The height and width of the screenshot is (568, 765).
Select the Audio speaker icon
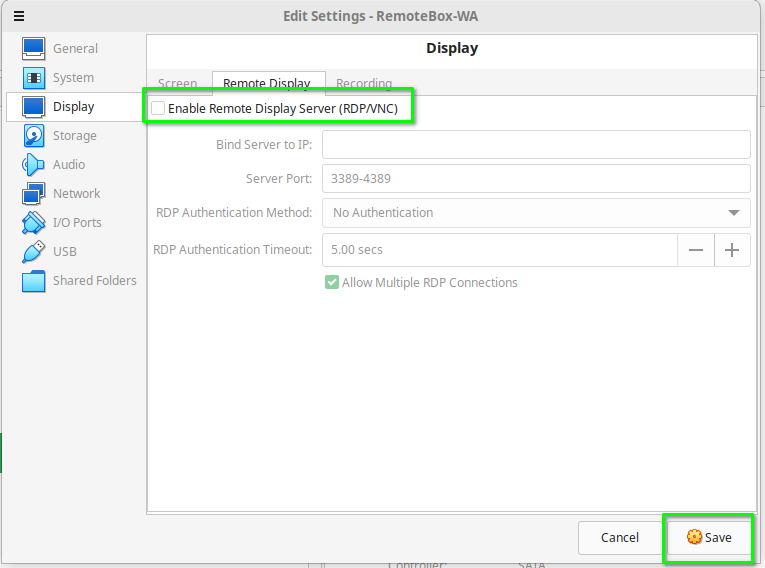point(34,164)
